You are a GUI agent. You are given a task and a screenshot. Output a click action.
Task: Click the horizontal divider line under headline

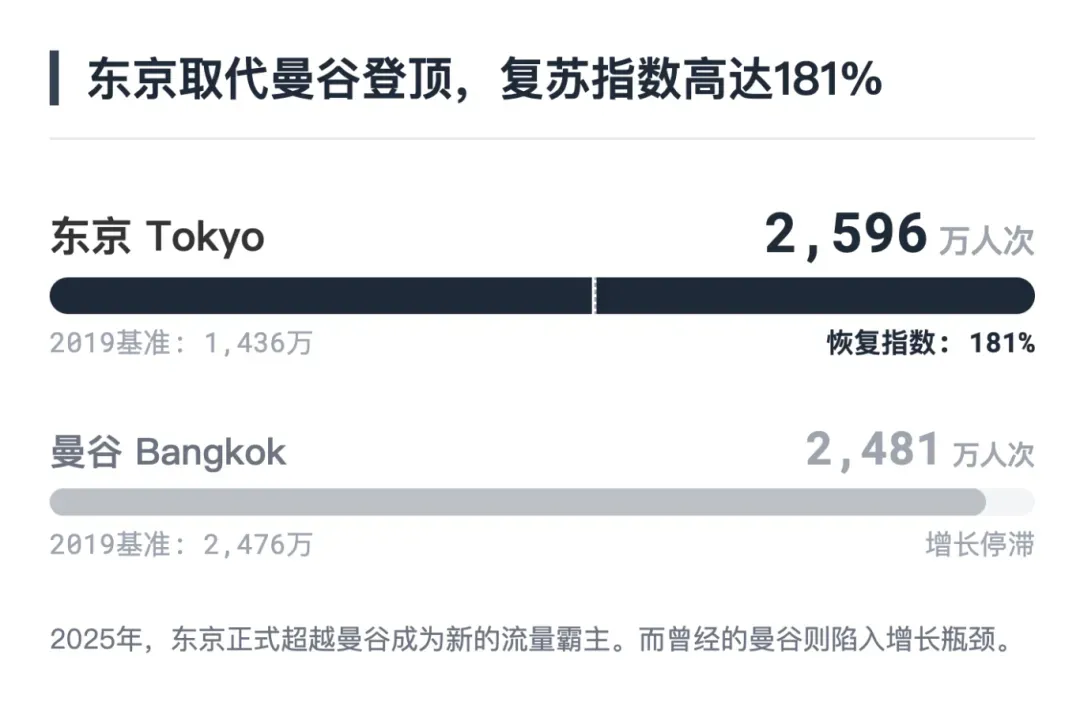[542, 138]
